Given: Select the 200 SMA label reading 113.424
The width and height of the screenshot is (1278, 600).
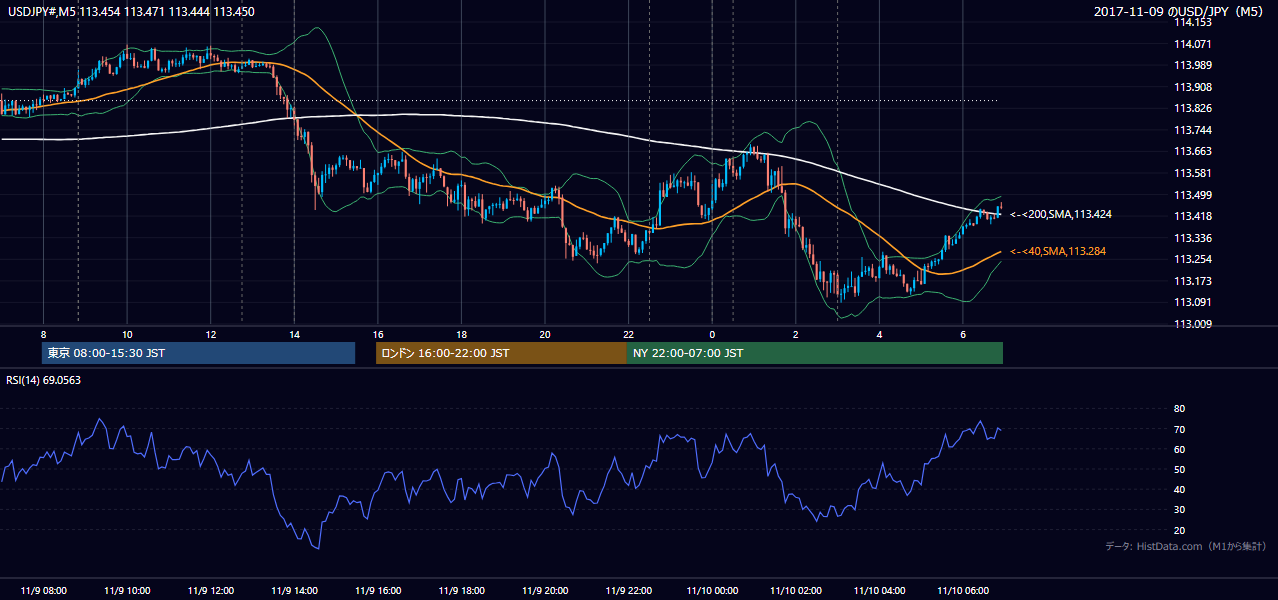Looking at the screenshot, I should 1061,214.
